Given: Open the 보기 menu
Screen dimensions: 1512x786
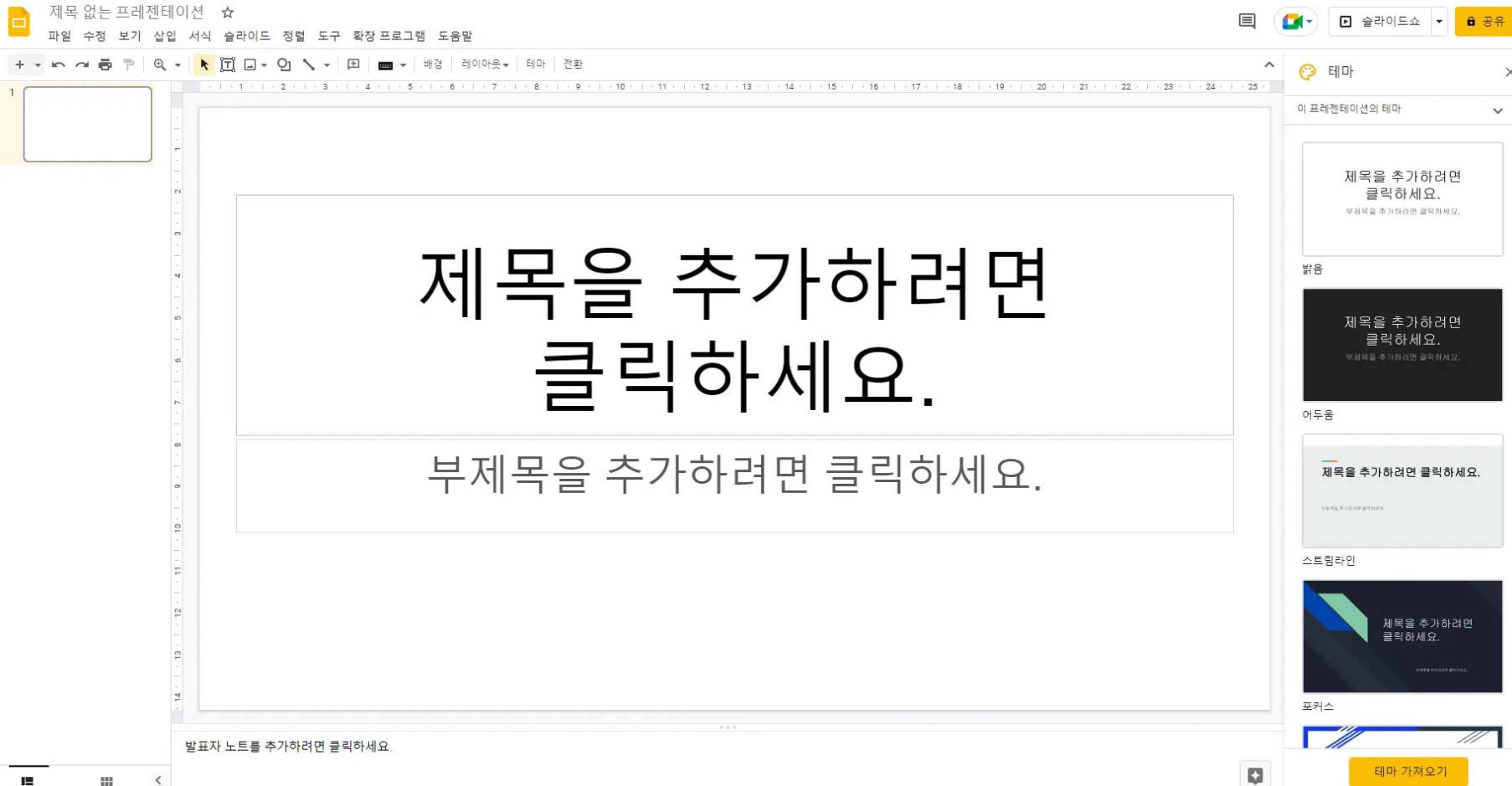Looking at the screenshot, I should point(130,36).
